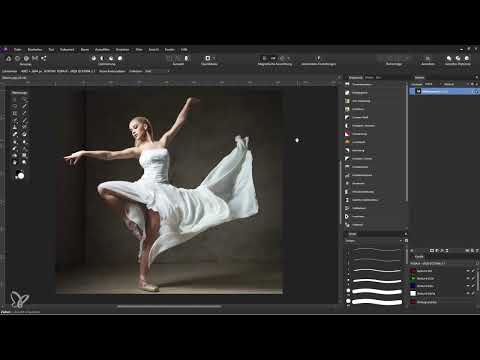The height and width of the screenshot is (360, 480).
Task: Select the highlighted layer in Ebenen panel
Action: 444,91
